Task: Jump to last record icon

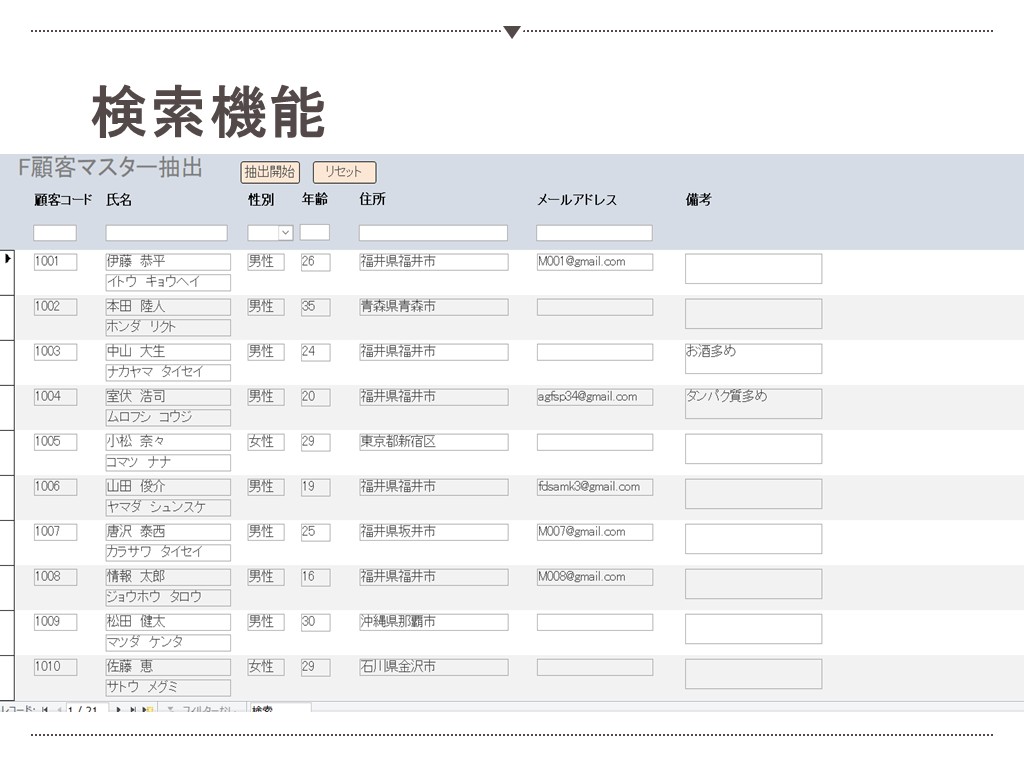Action: click(x=133, y=709)
